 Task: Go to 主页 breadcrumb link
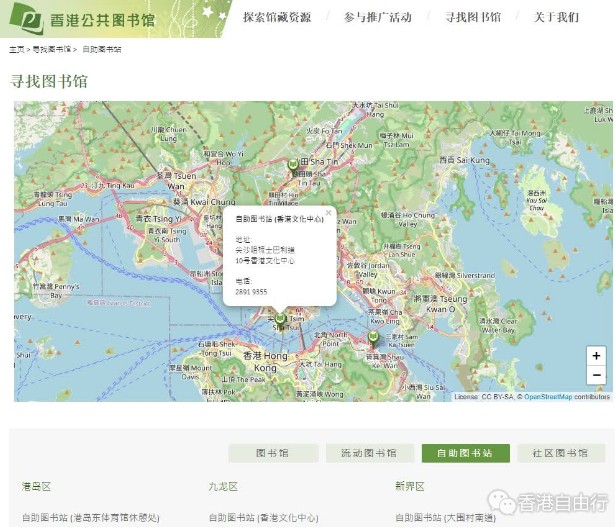[17, 49]
